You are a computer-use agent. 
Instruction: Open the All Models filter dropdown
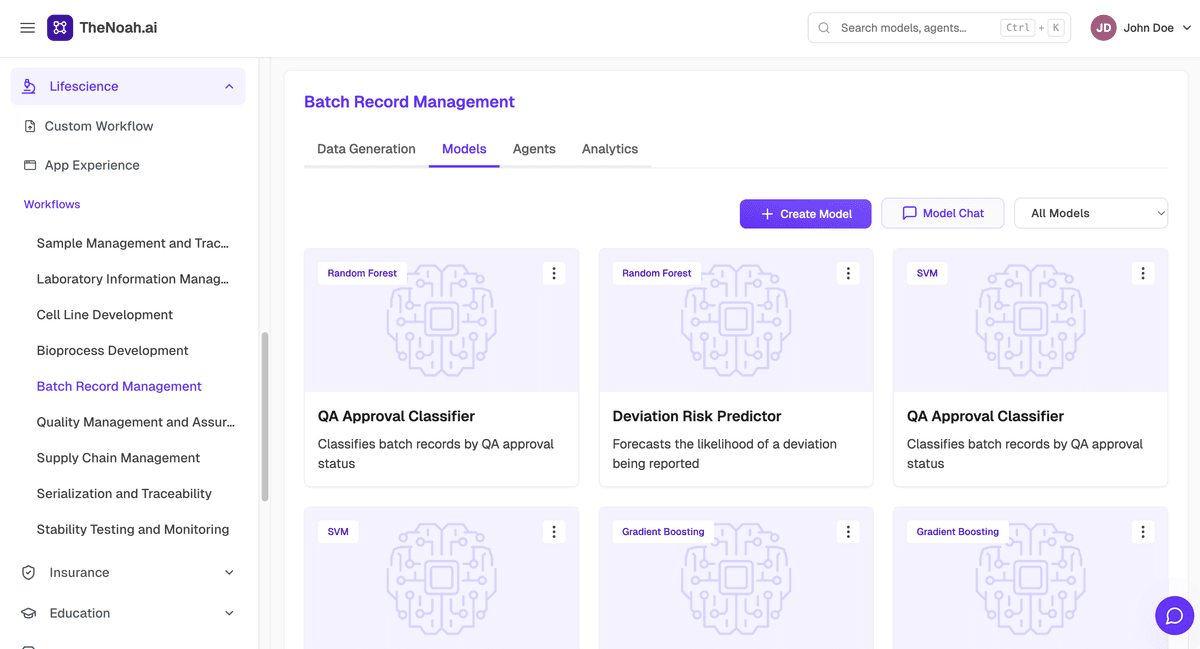[x=1091, y=213]
